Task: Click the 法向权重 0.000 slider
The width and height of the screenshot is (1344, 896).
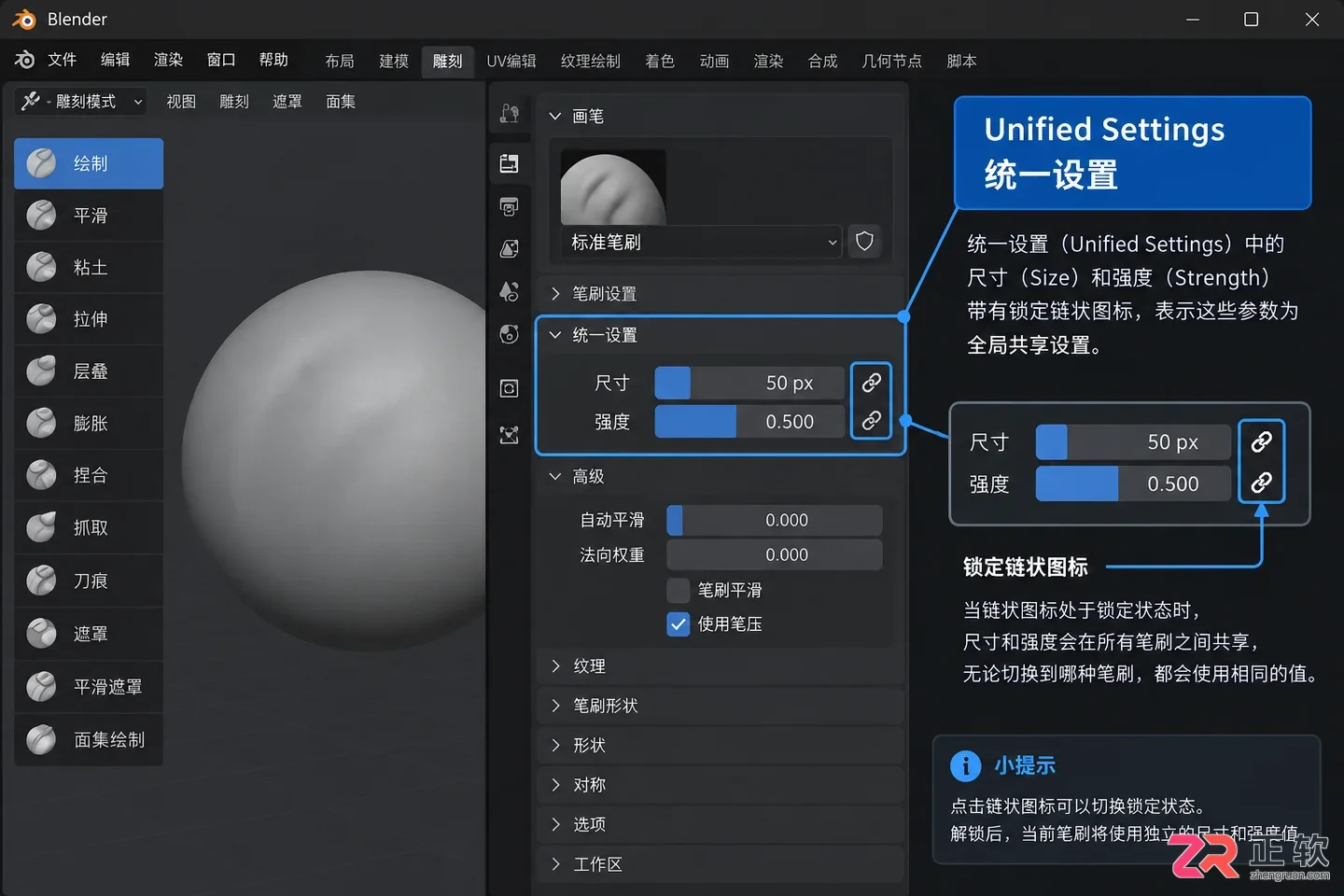Action: [x=775, y=554]
